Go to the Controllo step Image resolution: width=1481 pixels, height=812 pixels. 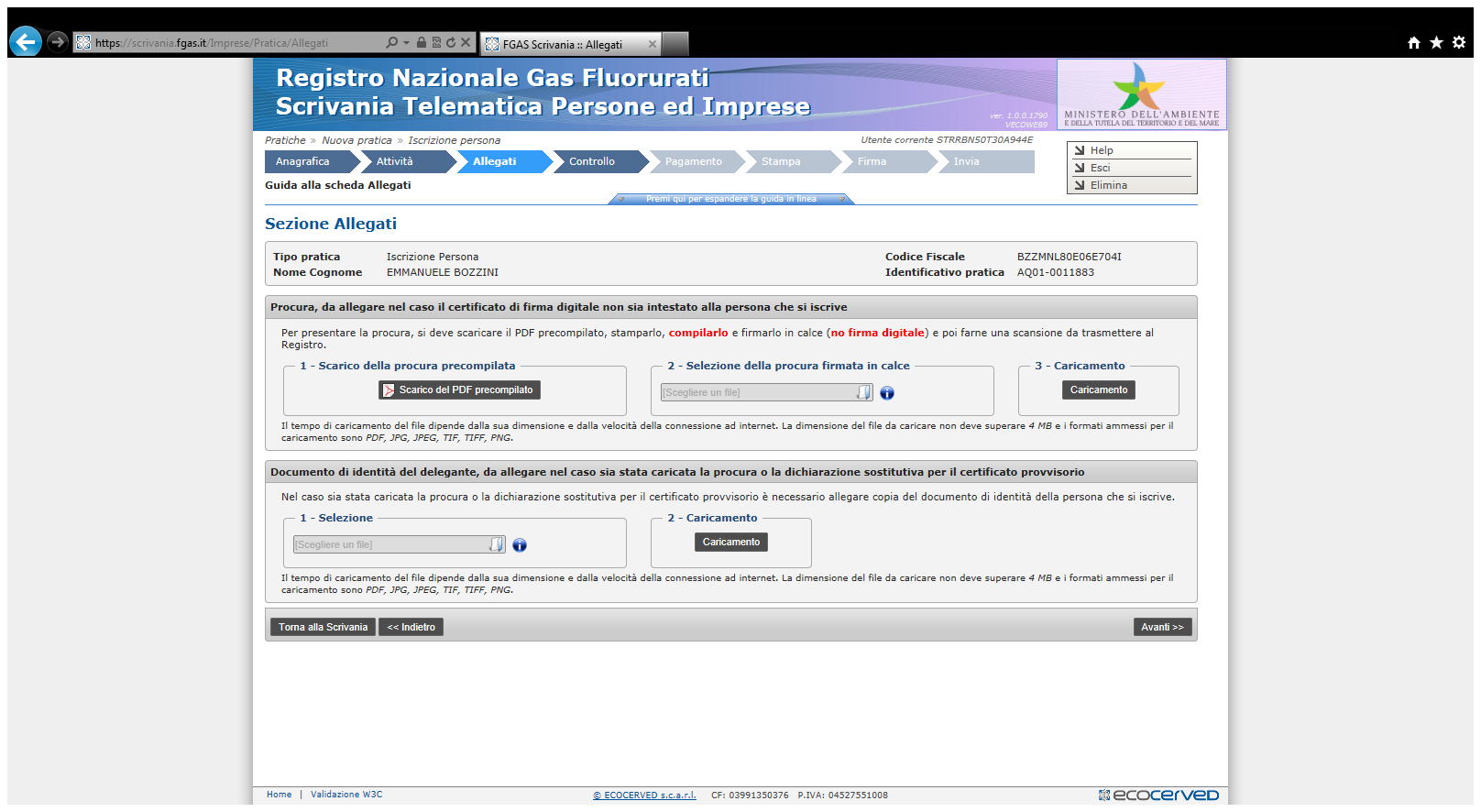[x=600, y=161]
